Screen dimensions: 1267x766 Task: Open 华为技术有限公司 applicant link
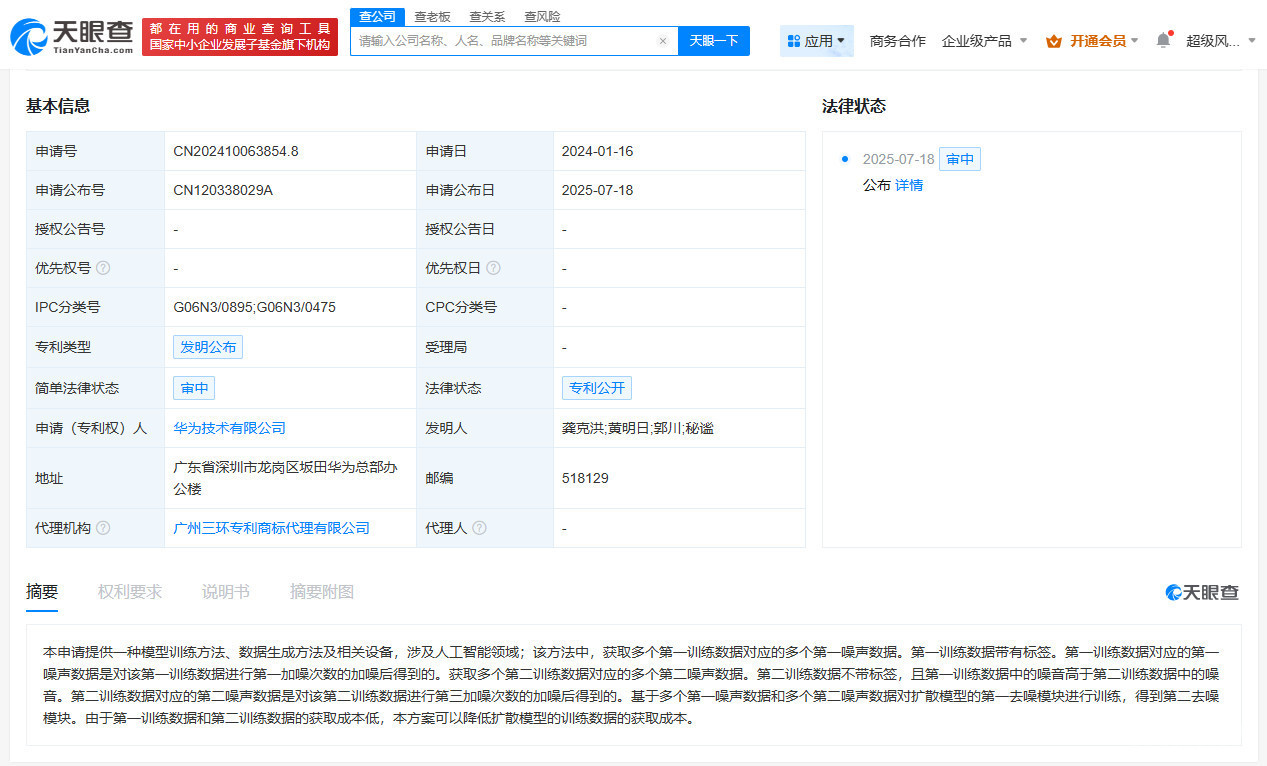pyautogui.click(x=229, y=428)
